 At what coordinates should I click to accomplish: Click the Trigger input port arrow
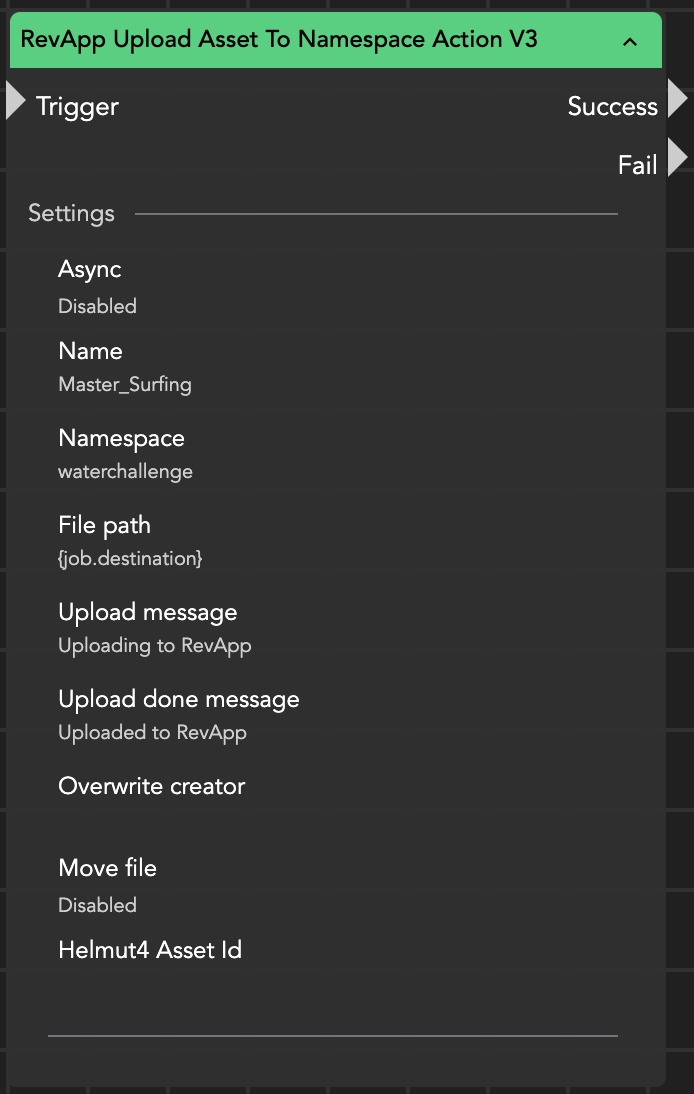point(15,102)
